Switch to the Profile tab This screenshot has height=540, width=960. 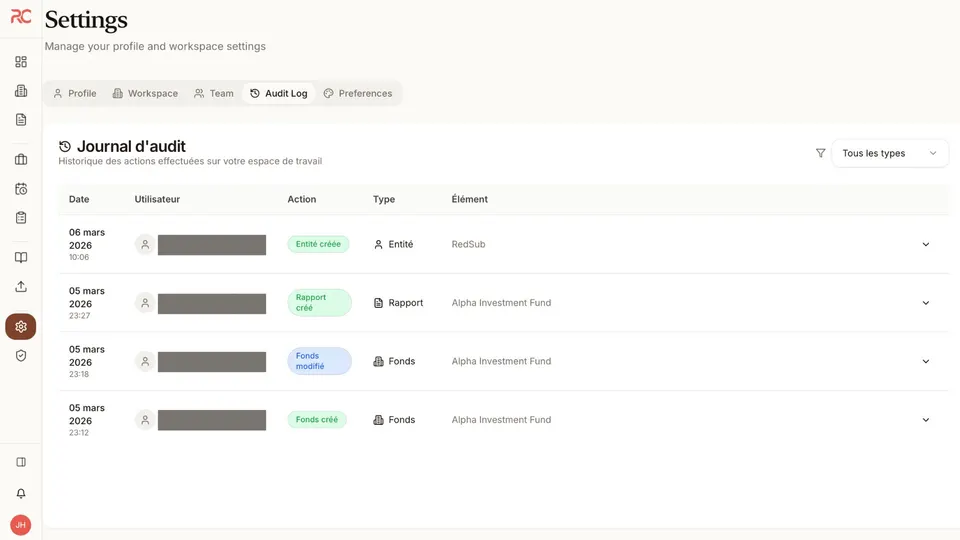coord(75,93)
